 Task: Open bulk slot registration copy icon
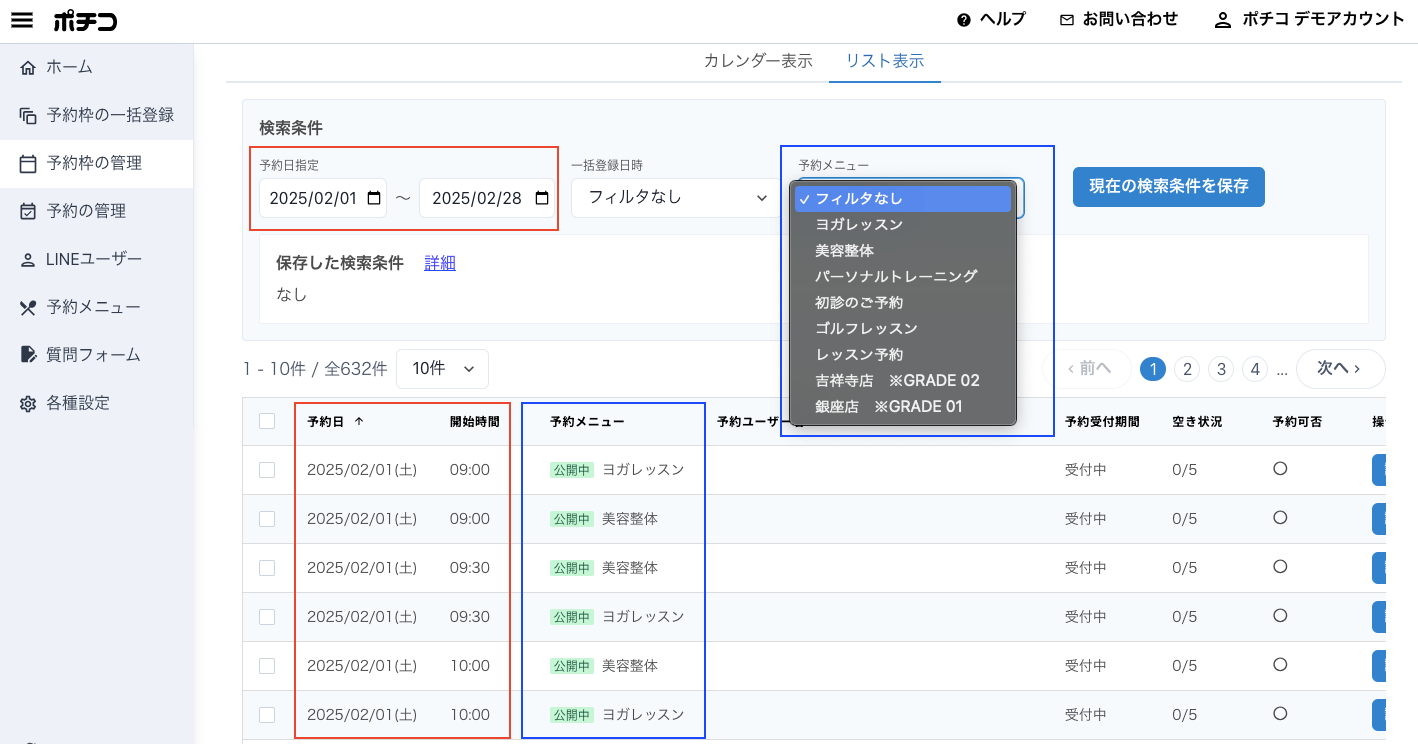point(28,116)
